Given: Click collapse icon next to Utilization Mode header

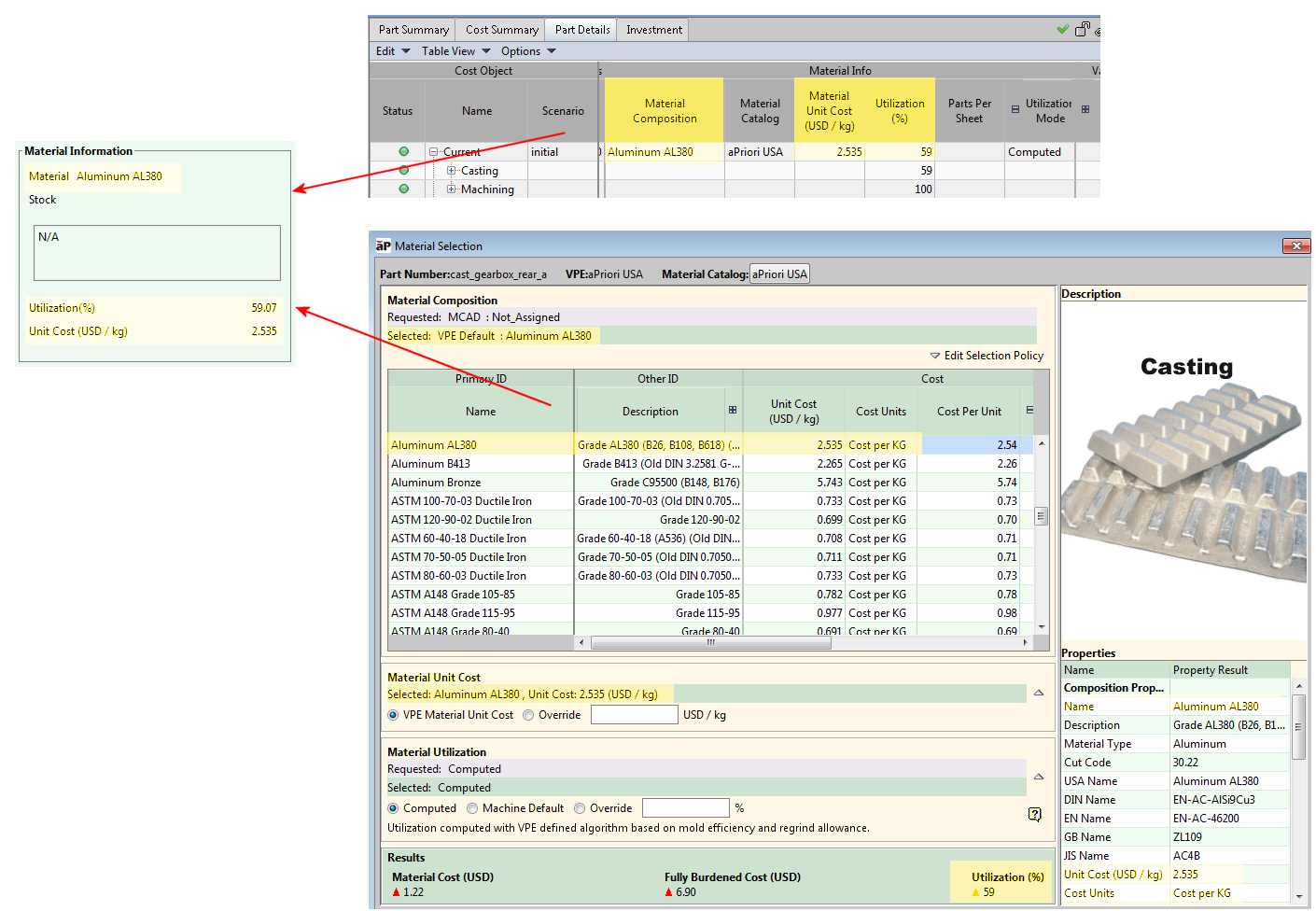Looking at the screenshot, I should coord(1015,110).
